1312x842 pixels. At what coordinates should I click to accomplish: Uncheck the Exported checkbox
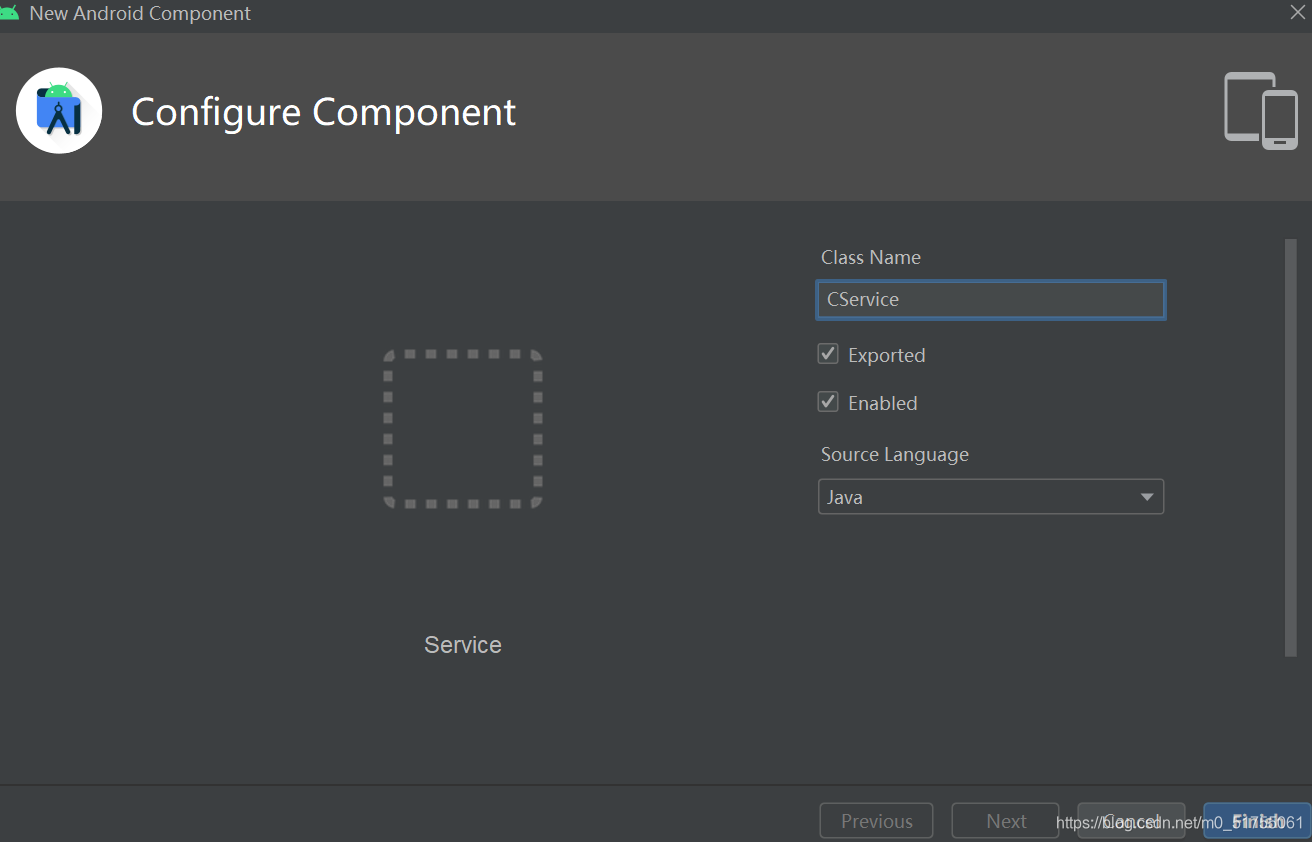(828, 354)
